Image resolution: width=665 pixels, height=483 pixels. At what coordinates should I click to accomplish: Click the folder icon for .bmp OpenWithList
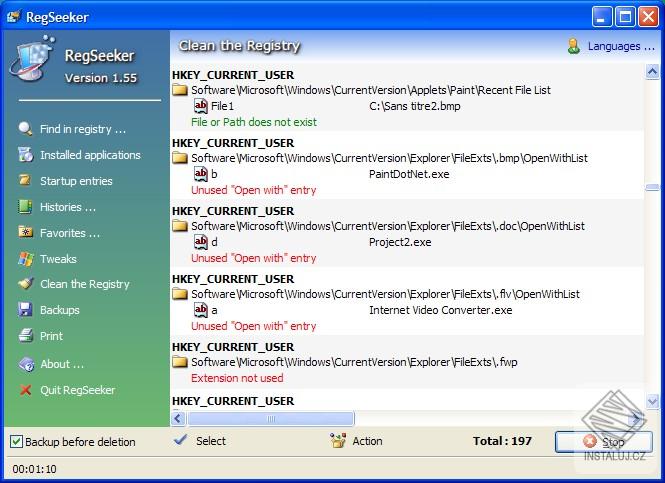180,158
